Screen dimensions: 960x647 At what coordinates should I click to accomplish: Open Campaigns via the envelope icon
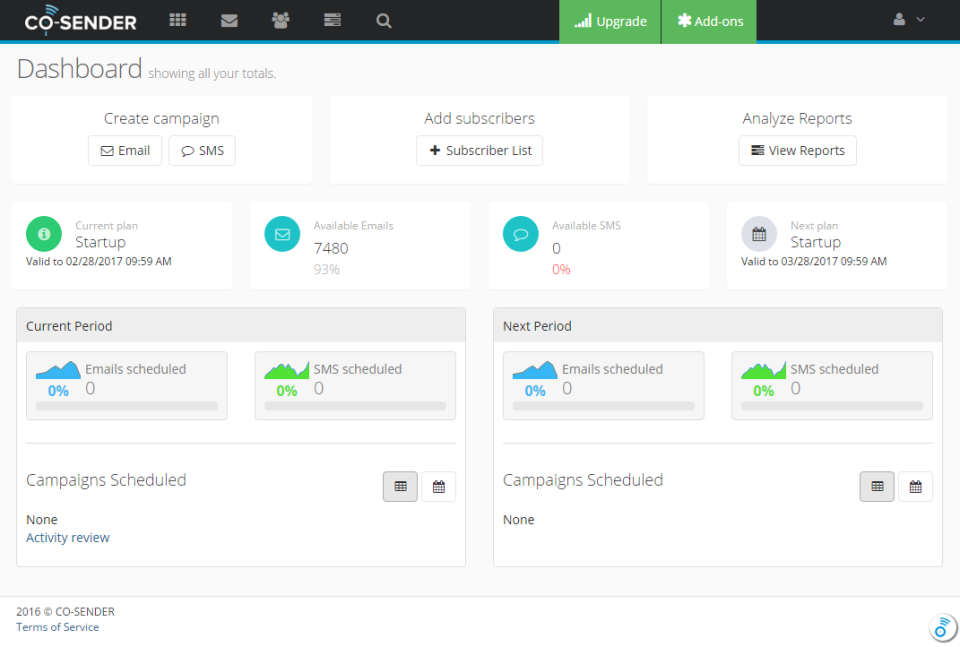point(229,20)
